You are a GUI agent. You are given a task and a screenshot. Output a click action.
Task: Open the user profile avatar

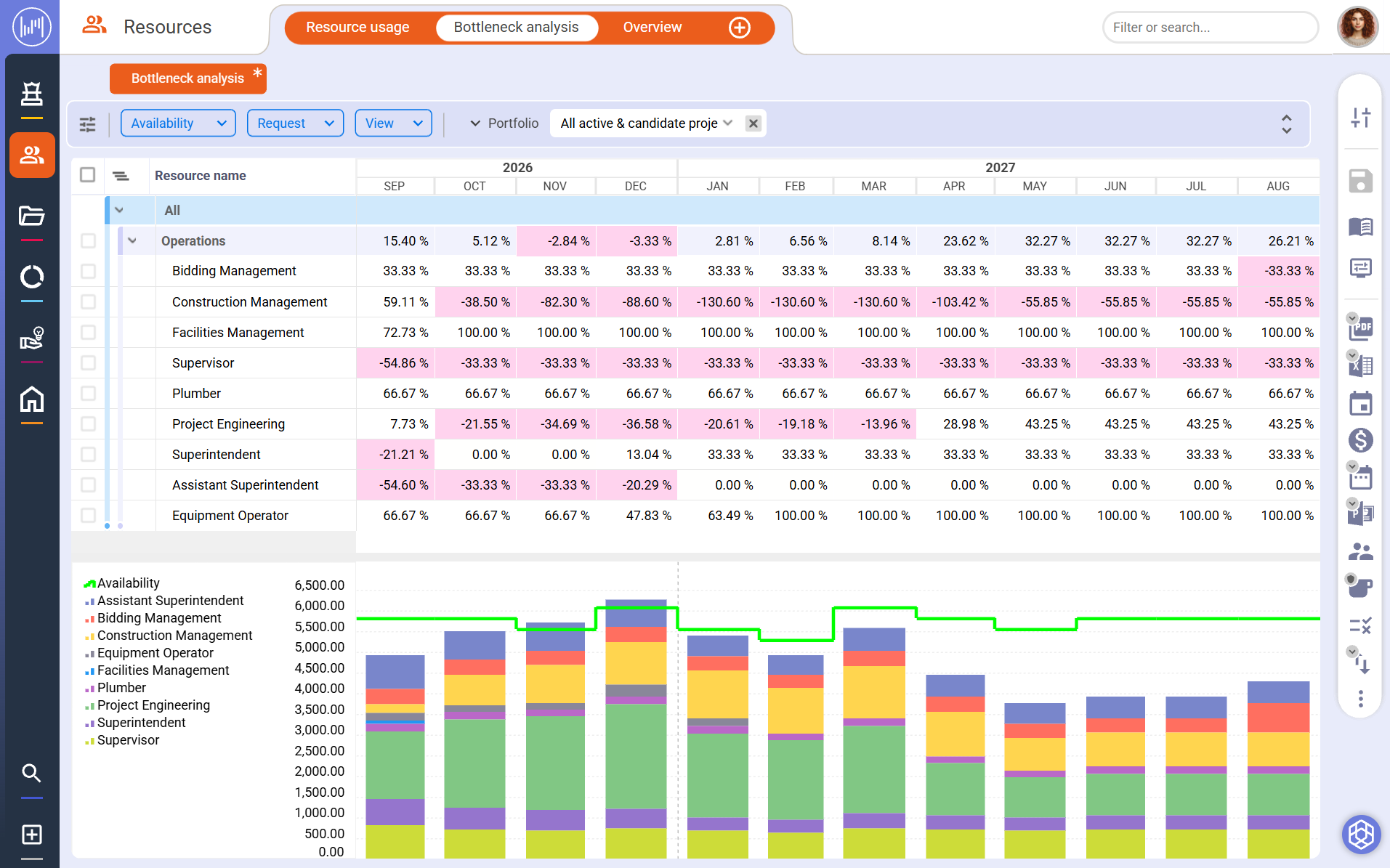point(1357,27)
